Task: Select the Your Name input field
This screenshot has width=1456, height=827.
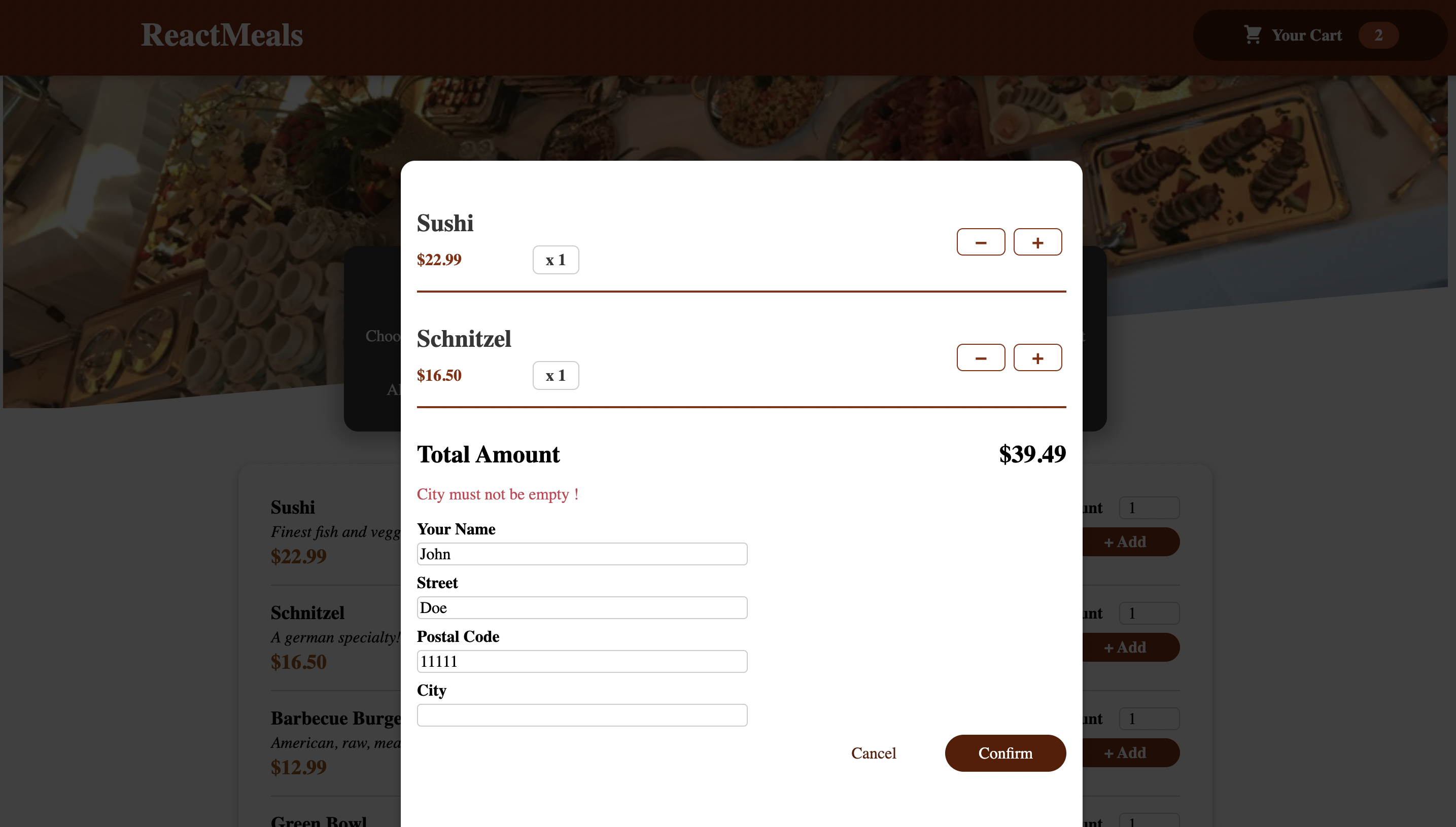Action: pyautogui.click(x=582, y=553)
